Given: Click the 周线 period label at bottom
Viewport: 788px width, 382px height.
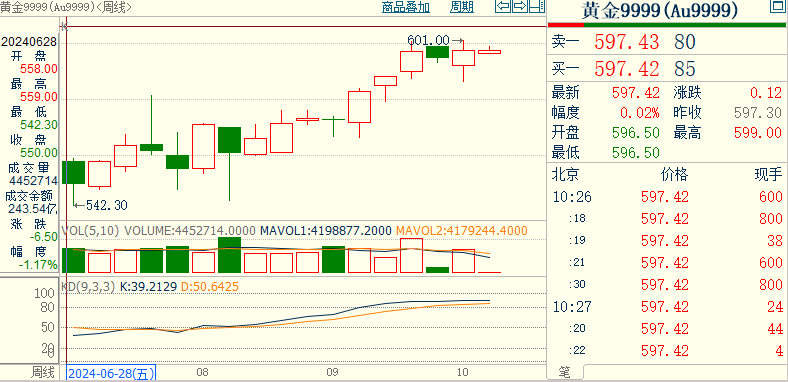Looking at the screenshot, I should (42, 372).
